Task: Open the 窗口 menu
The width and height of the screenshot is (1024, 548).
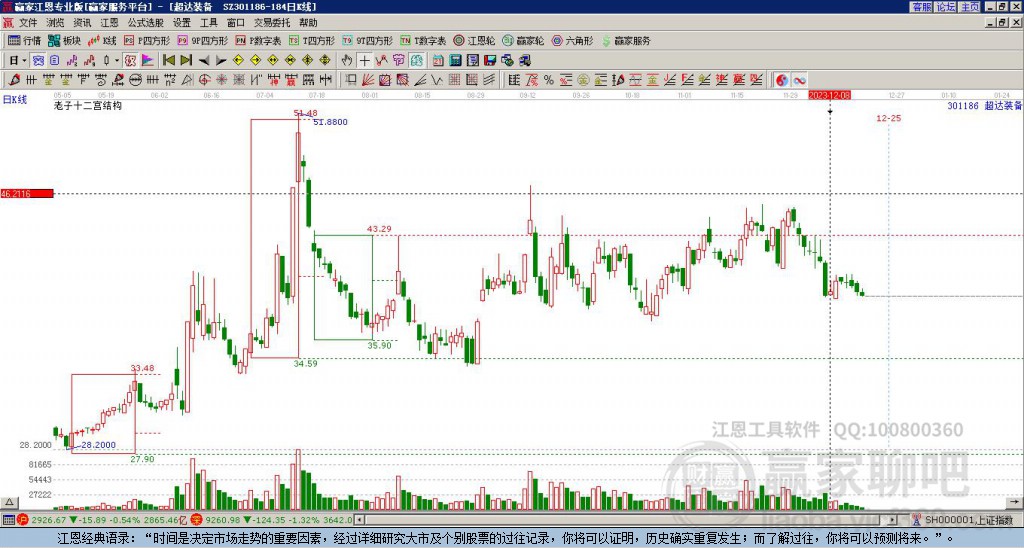Action: point(236,23)
